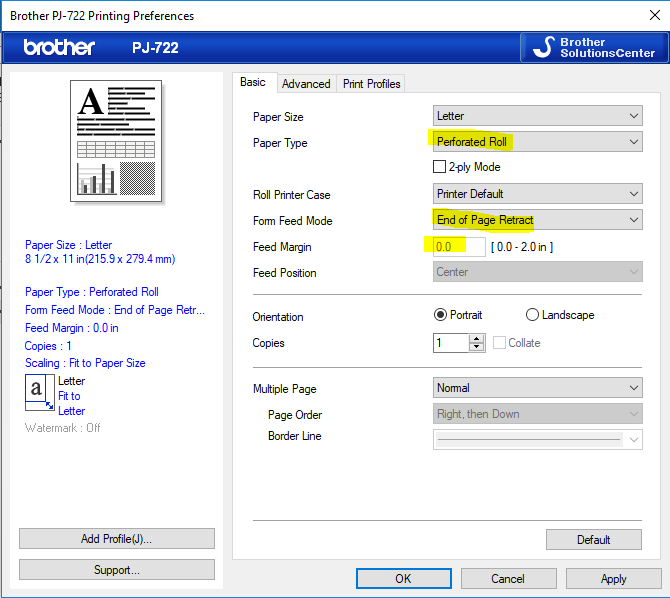Click the 'Feed Margin : 0.0 in' summary text
The image size is (670, 598).
tap(72, 328)
